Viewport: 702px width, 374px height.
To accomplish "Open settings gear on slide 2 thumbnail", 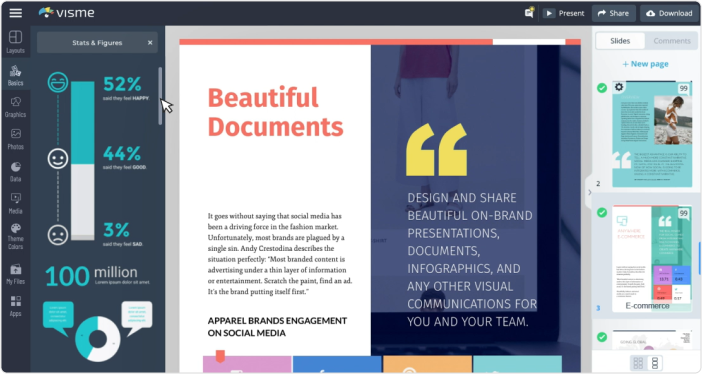I will (619, 87).
